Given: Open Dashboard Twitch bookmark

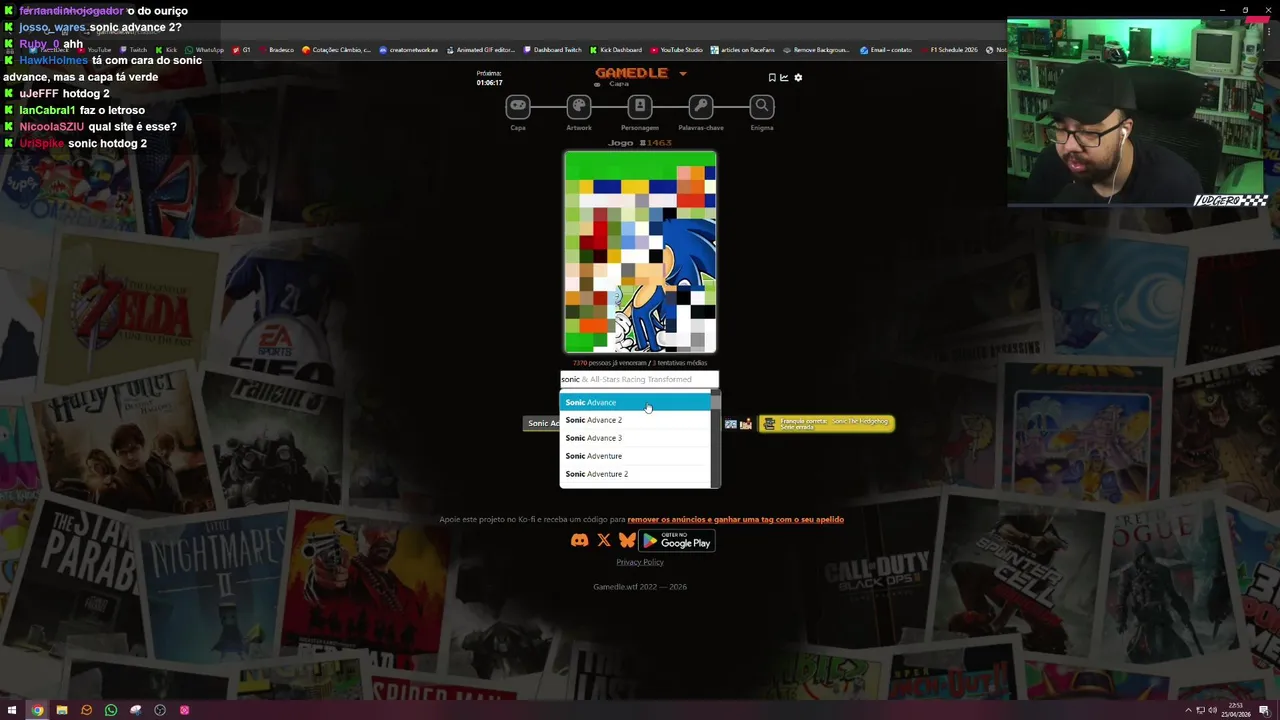Looking at the screenshot, I should tap(553, 49).
